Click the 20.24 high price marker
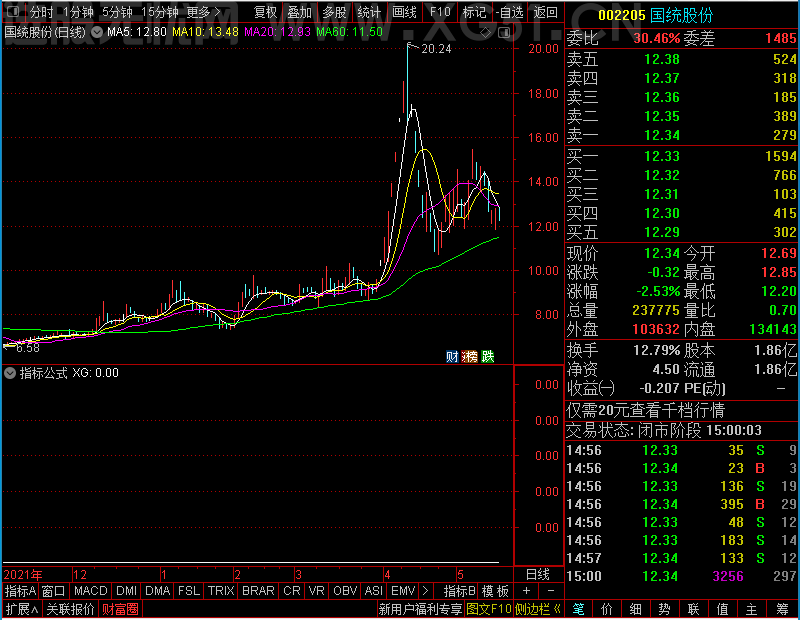The image size is (800, 620). point(436,49)
